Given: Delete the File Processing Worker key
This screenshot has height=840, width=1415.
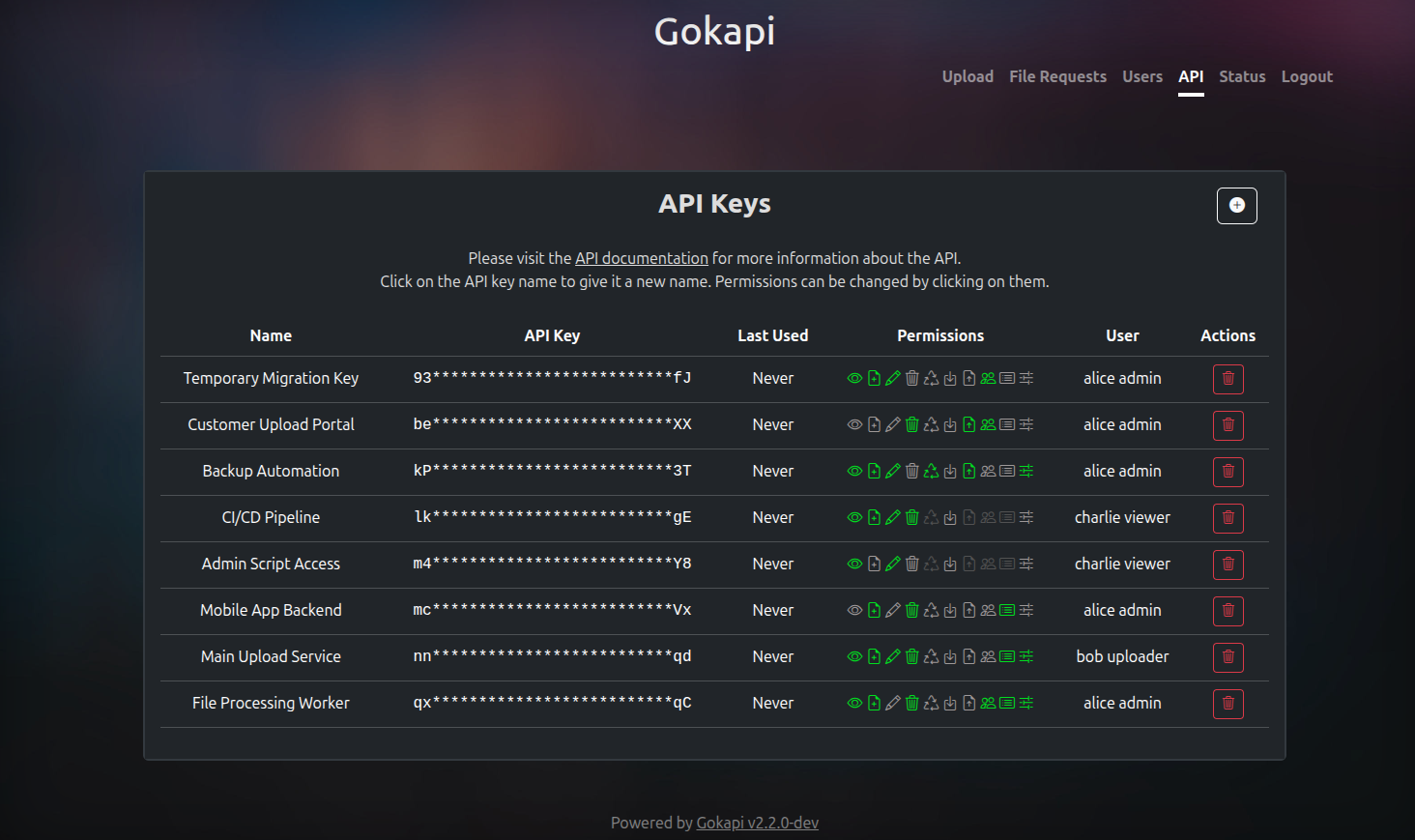Looking at the screenshot, I should pyautogui.click(x=1227, y=704).
